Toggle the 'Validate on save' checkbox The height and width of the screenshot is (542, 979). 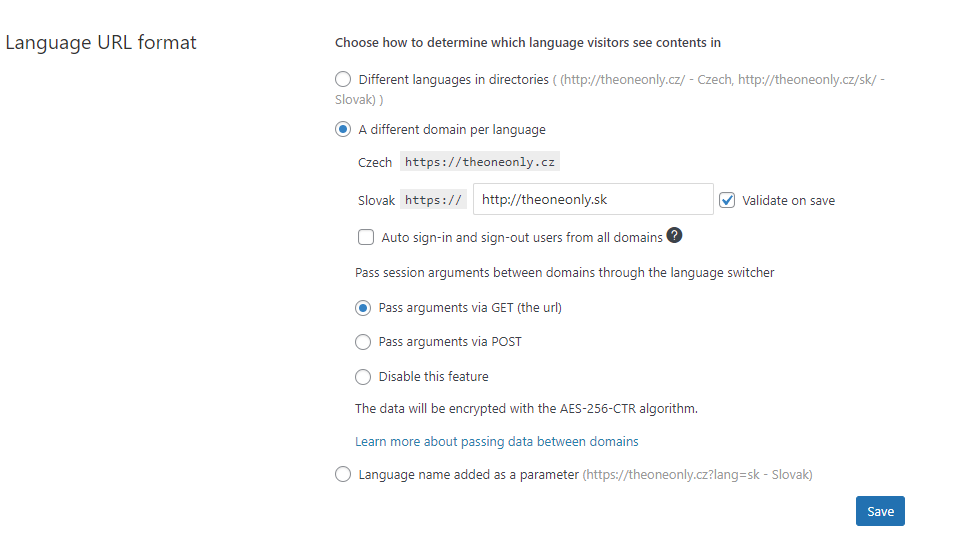click(x=727, y=200)
